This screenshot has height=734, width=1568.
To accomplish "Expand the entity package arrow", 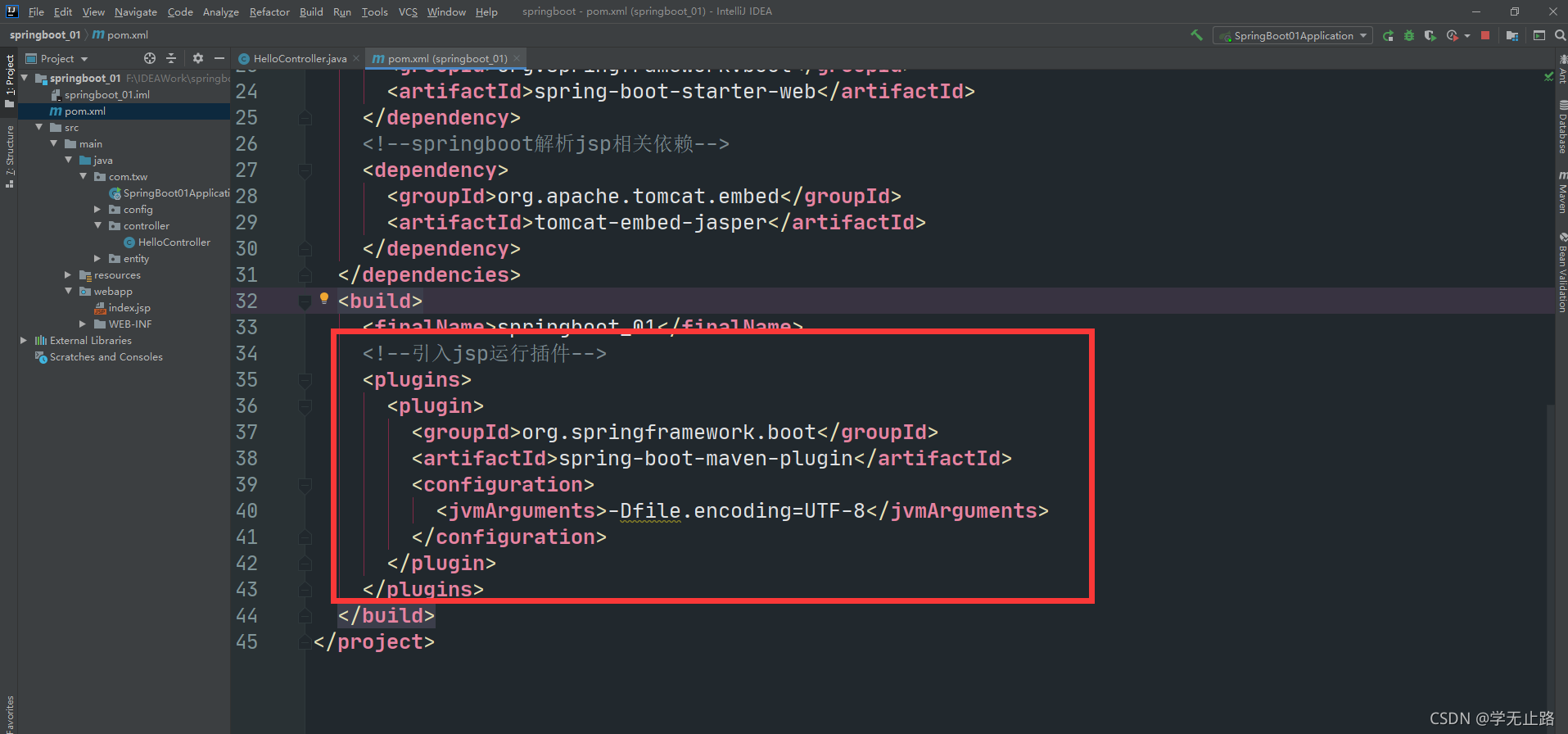I will tap(98, 258).
